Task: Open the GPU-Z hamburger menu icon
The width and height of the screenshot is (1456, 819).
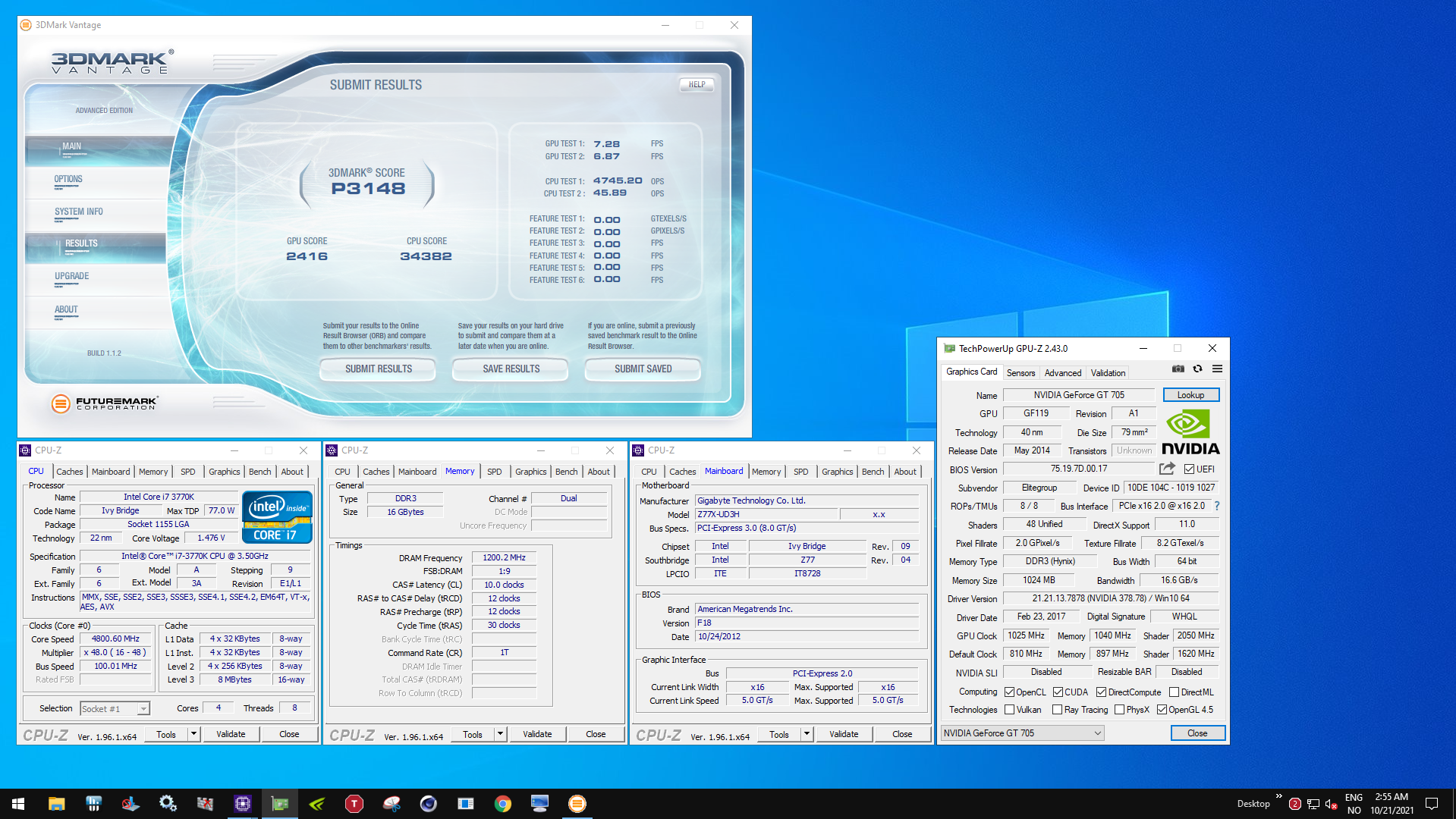Action: 1217,369
